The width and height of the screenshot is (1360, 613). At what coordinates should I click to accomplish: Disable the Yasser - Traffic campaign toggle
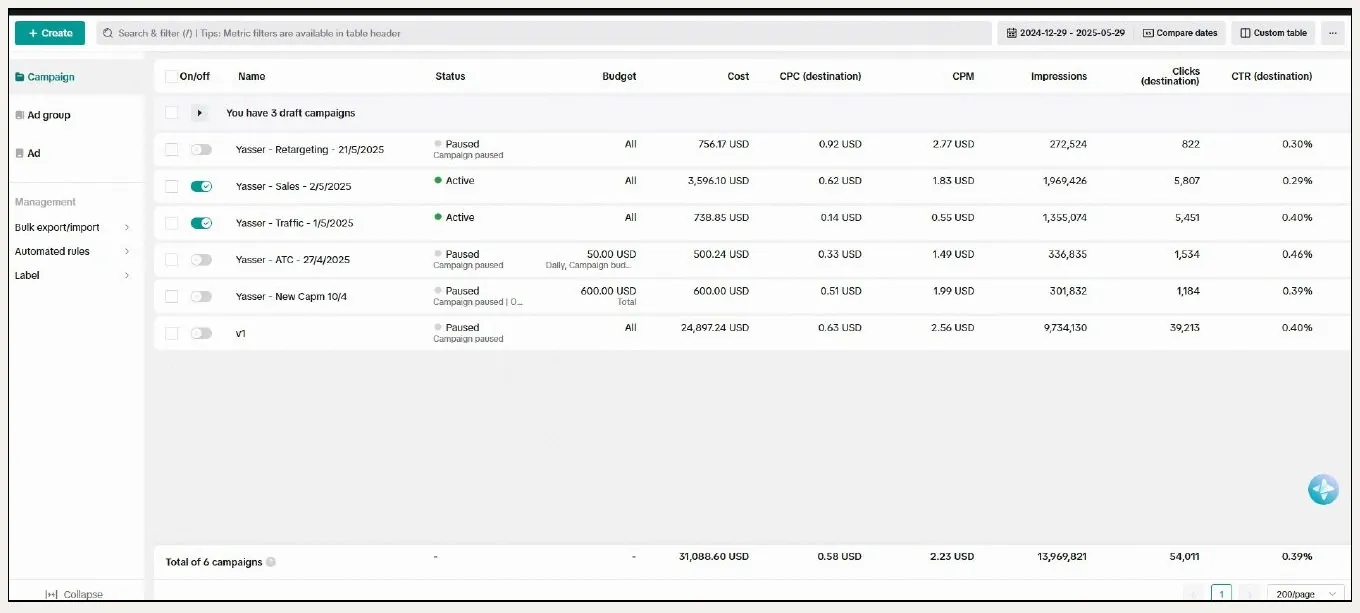201,223
